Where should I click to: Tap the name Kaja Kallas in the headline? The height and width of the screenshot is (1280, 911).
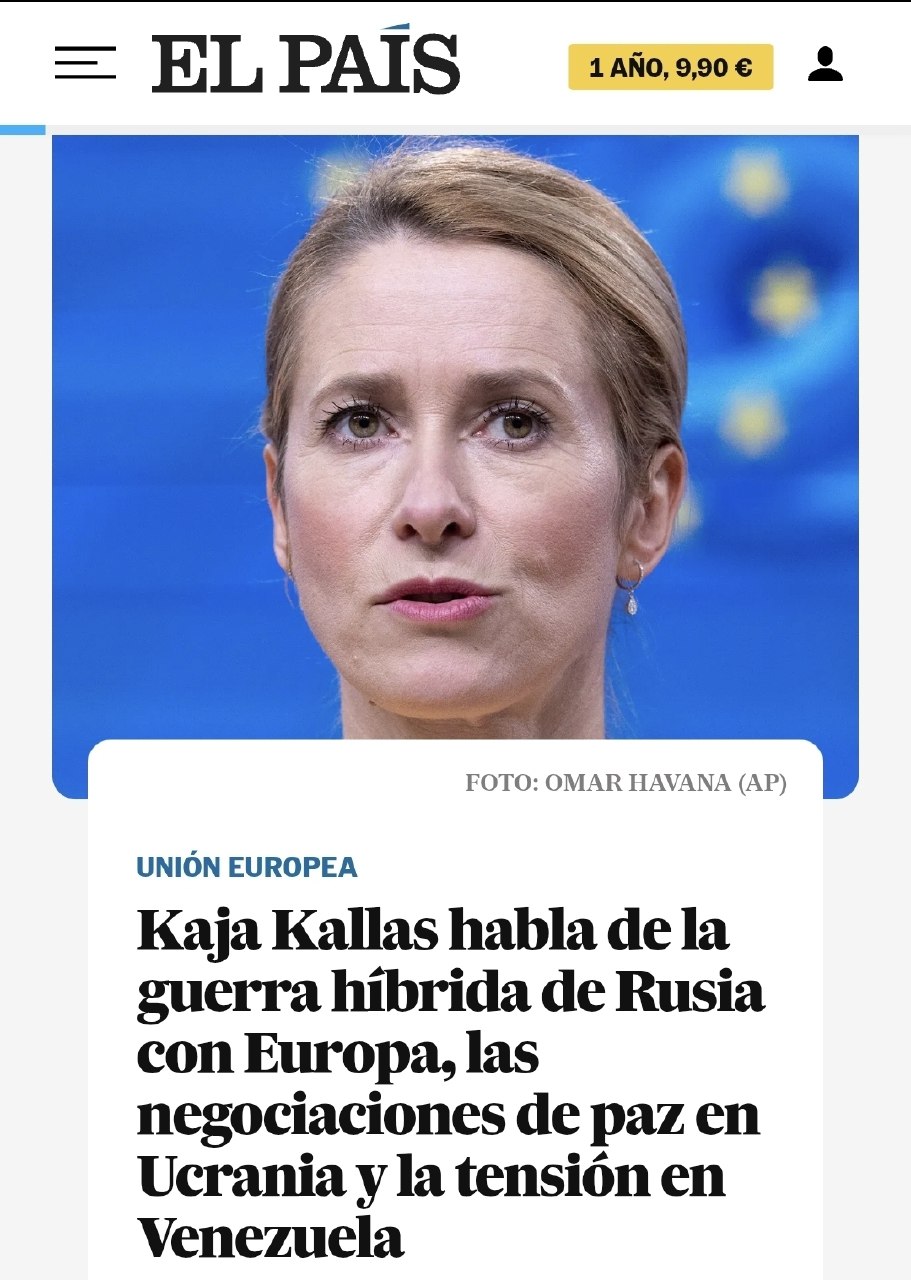pyautogui.click(x=287, y=932)
